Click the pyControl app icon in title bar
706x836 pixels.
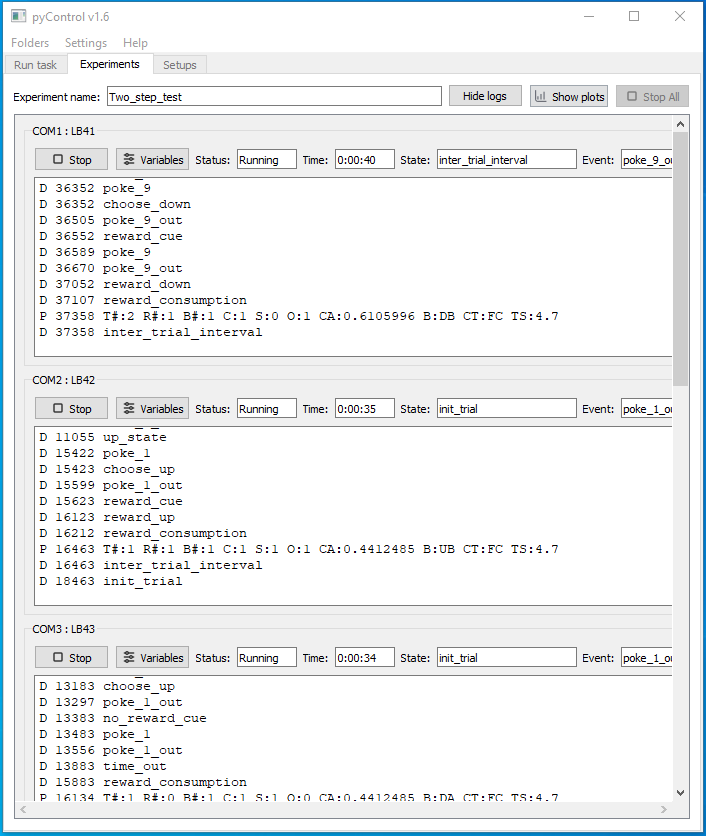(19, 16)
